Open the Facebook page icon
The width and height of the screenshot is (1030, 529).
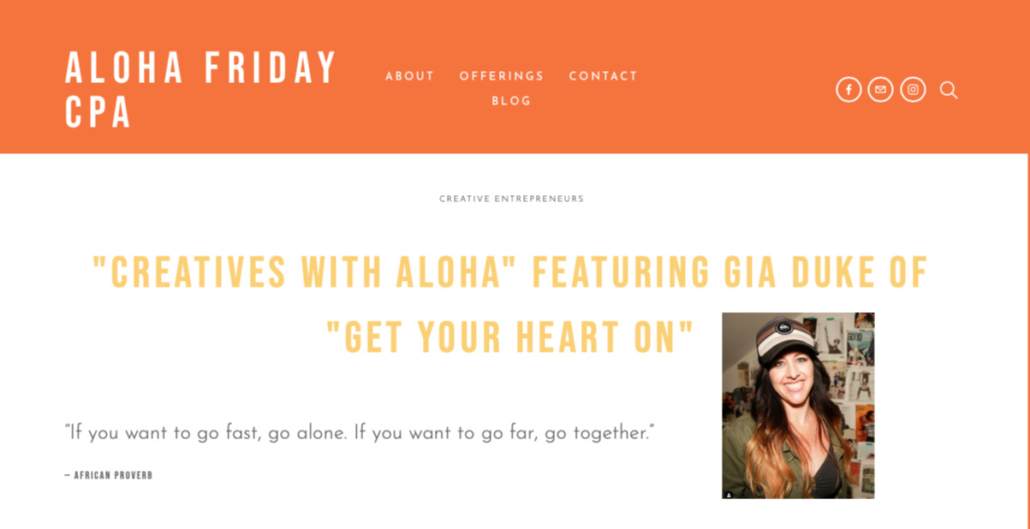click(848, 90)
